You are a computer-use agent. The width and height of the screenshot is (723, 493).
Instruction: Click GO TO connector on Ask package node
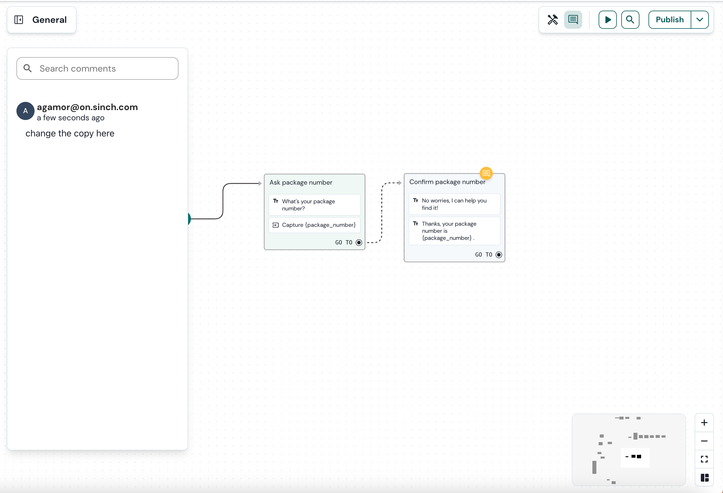pos(359,242)
